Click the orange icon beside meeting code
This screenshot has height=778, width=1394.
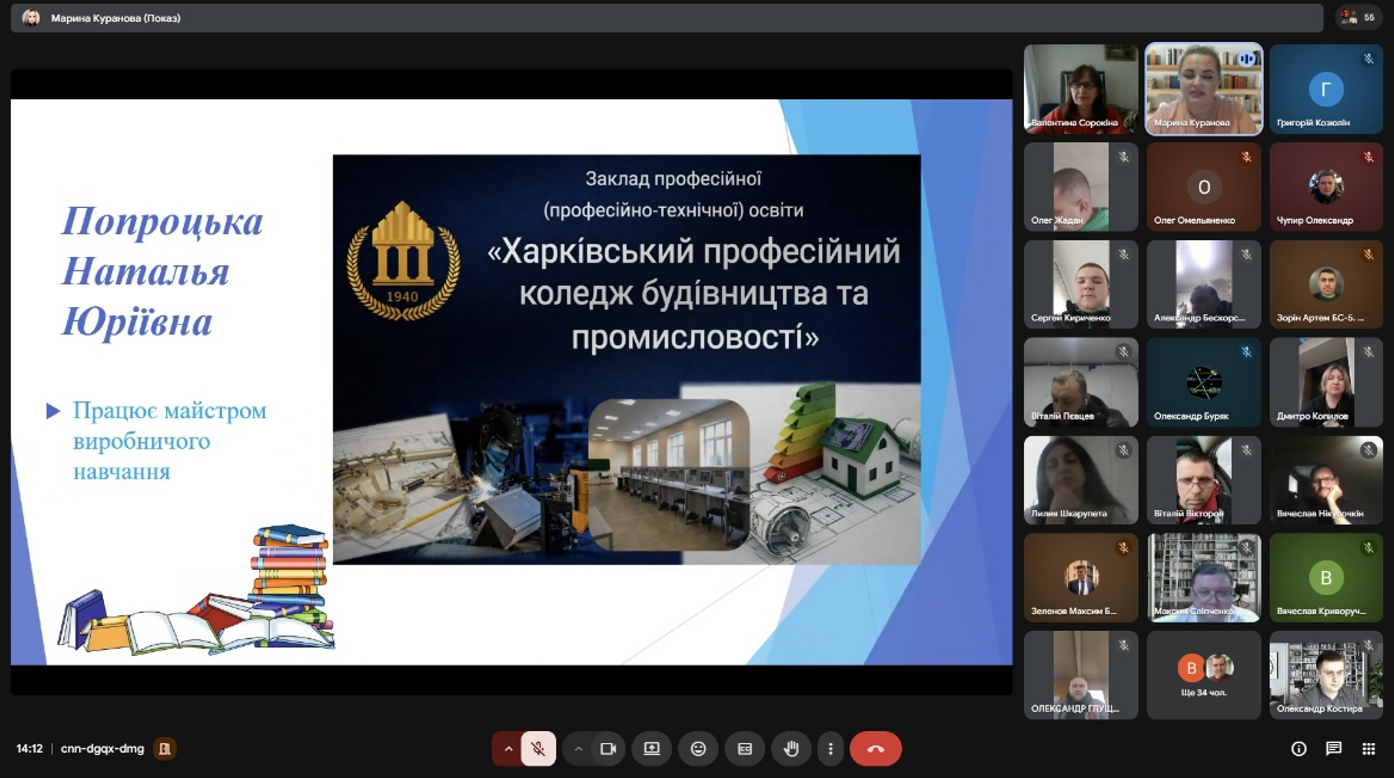click(165, 749)
